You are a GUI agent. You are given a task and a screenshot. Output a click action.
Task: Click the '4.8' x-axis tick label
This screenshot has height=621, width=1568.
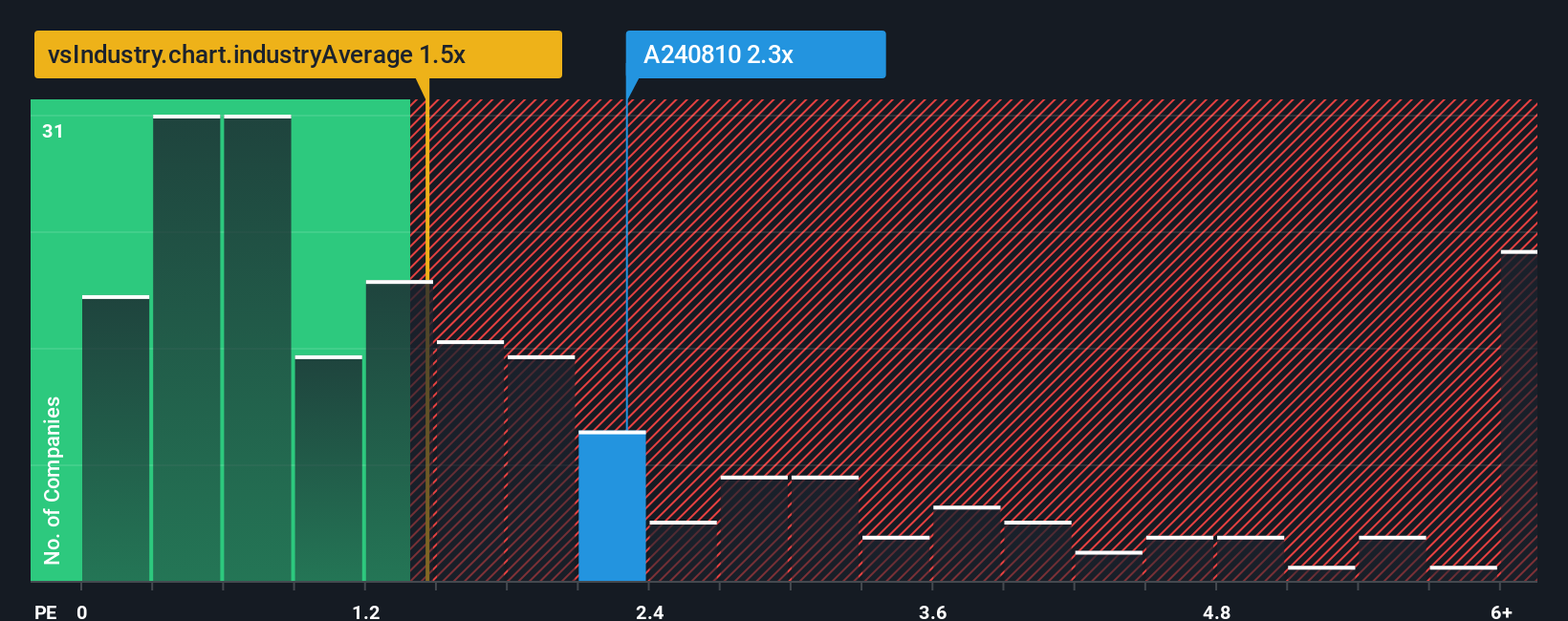click(x=1216, y=611)
